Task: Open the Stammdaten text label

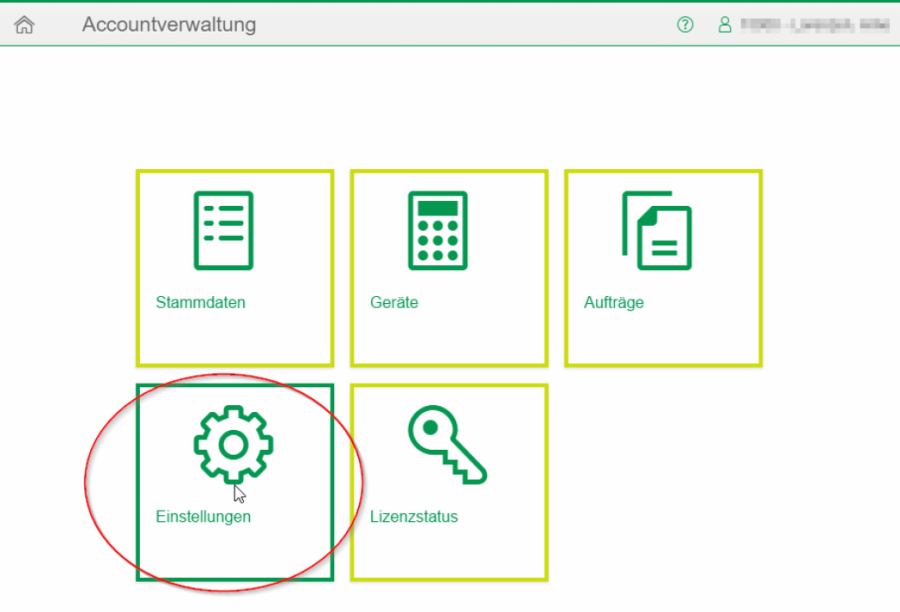Action: point(200,303)
